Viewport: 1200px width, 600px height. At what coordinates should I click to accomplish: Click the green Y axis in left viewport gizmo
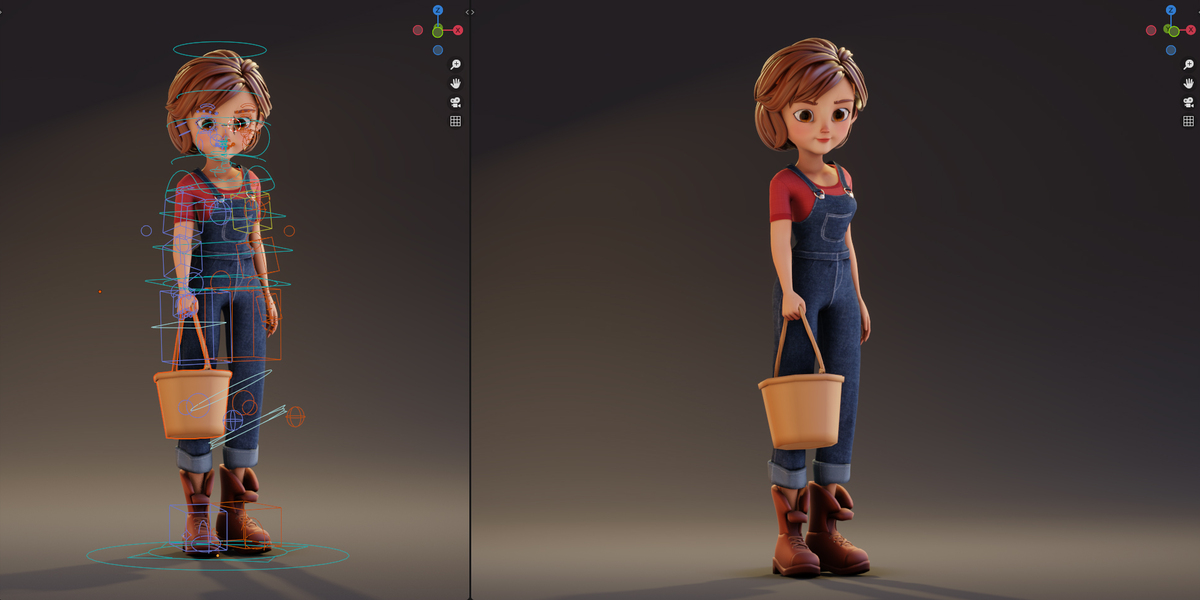[x=438, y=31]
